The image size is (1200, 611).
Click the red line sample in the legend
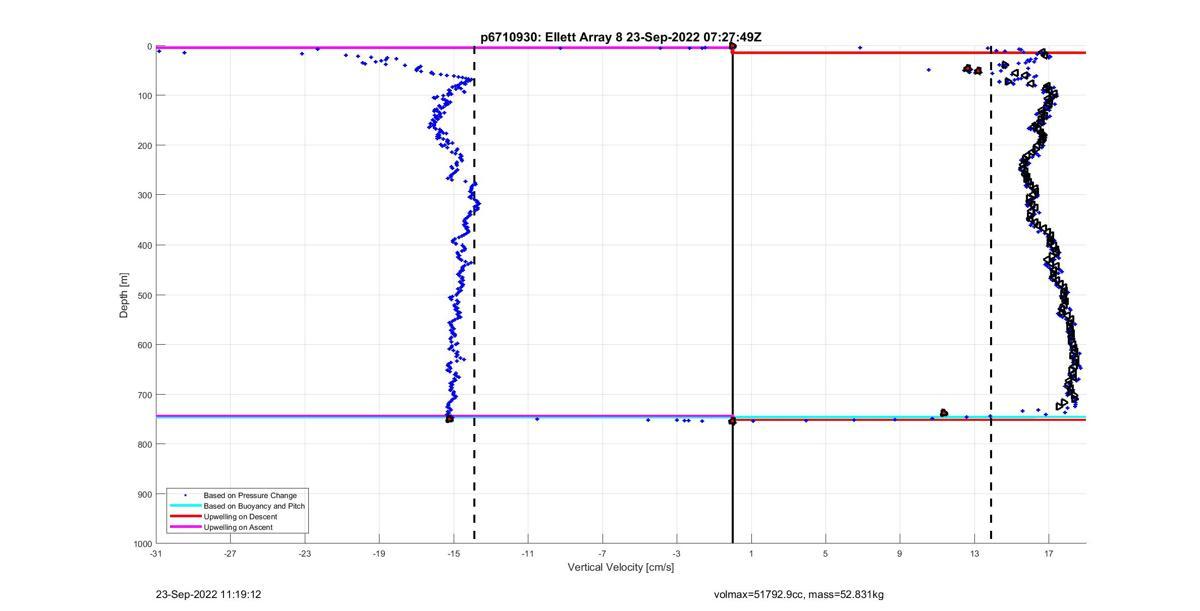pos(184,516)
